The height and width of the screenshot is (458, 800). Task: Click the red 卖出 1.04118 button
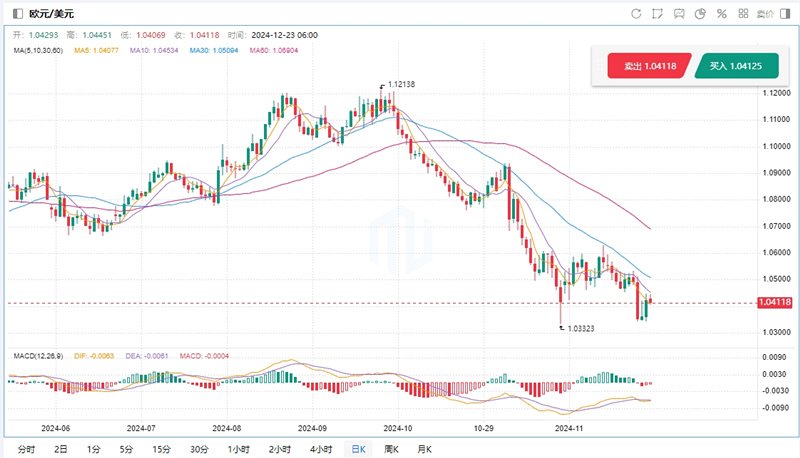coord(647,66)
